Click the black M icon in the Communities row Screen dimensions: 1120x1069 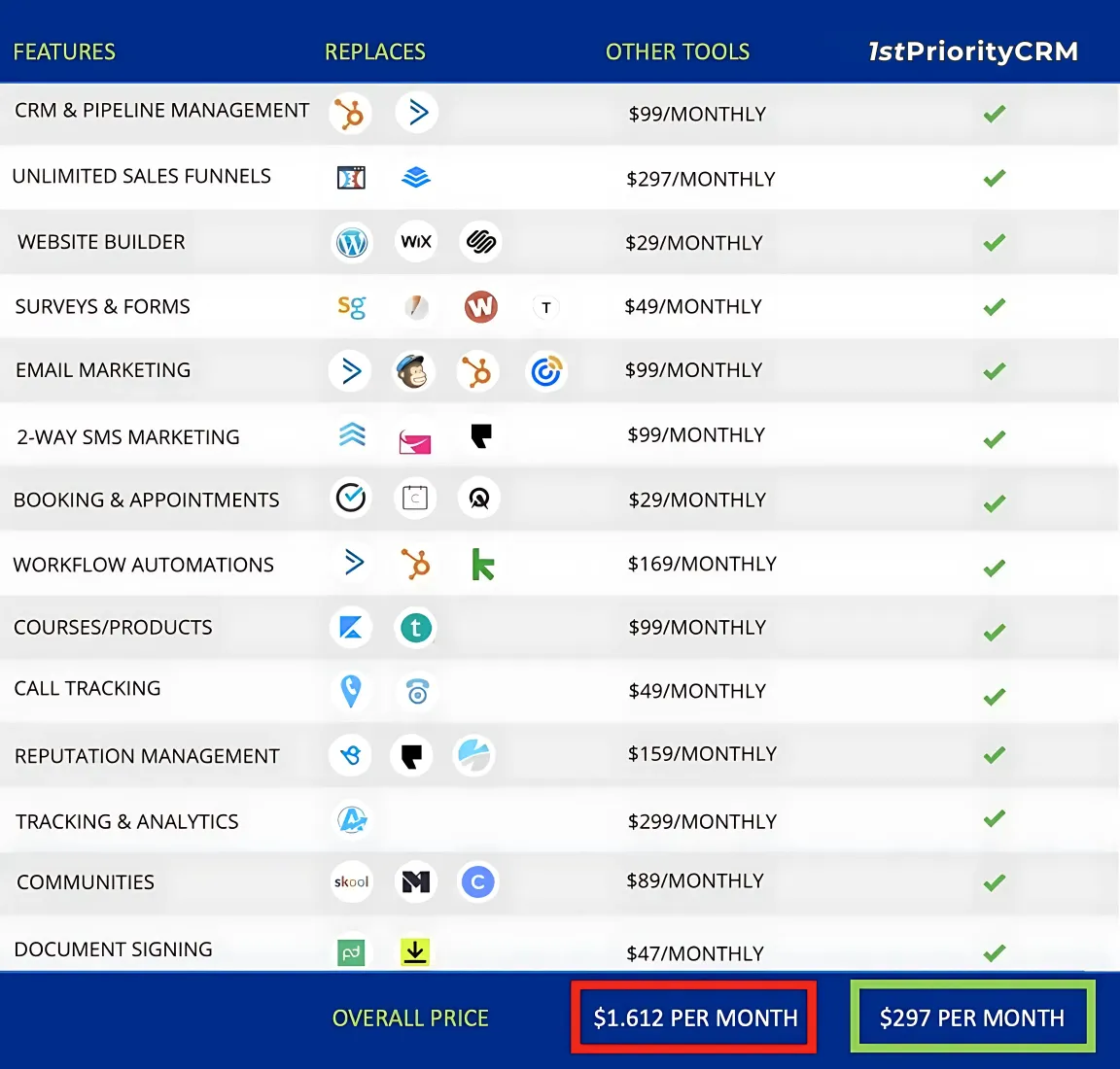click(416, 881)
